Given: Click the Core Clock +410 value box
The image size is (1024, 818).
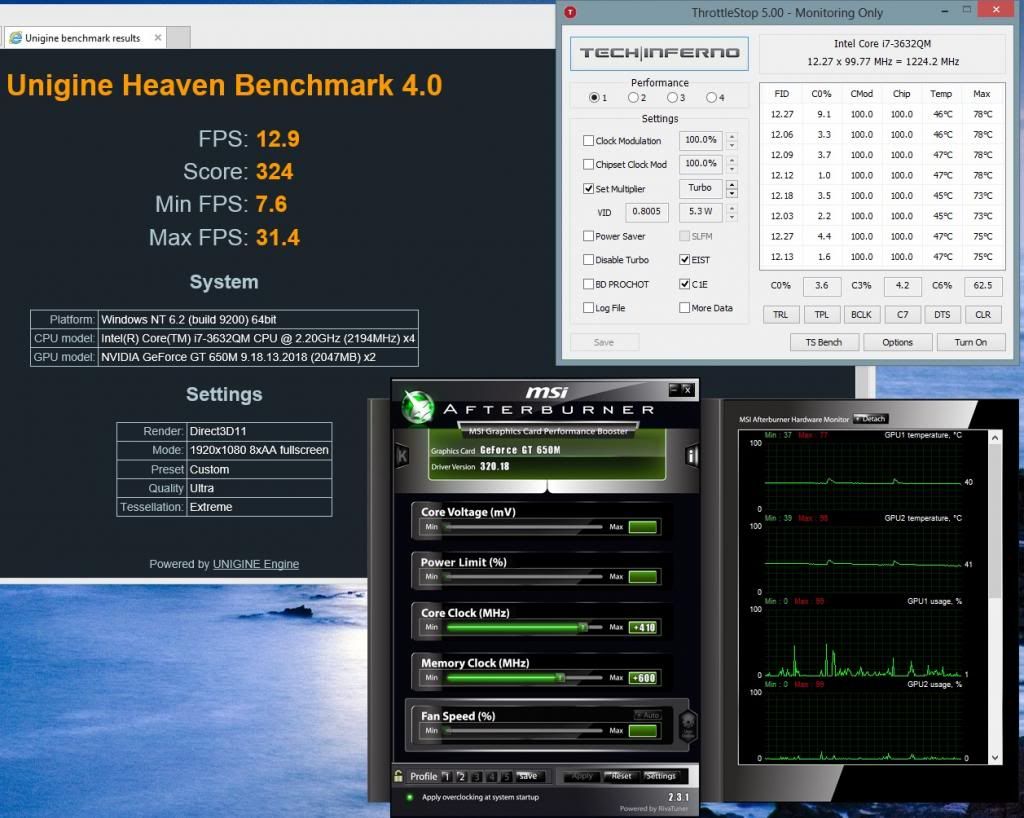Looking at the screenshot, I should click(643, 627).
